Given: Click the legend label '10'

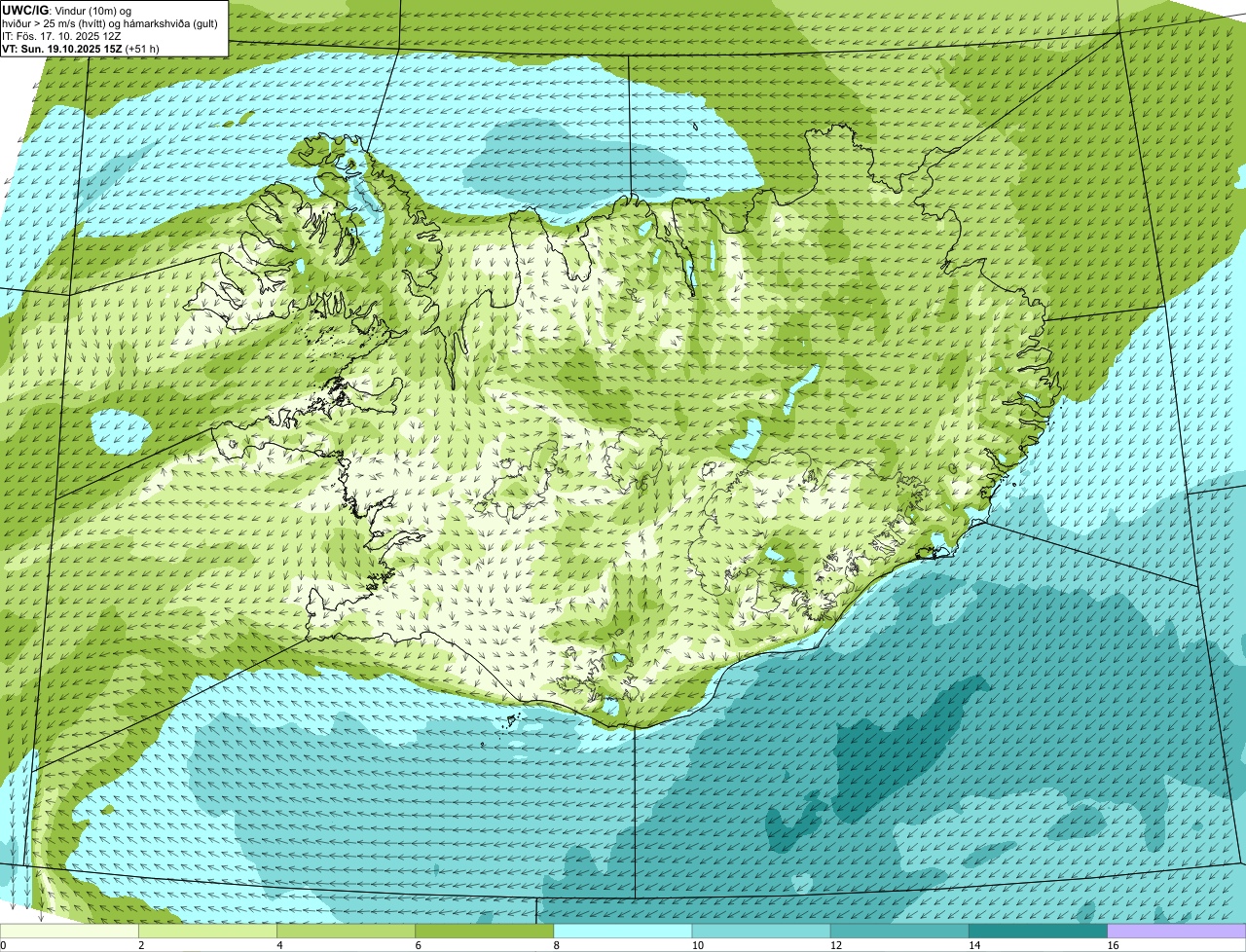Looking at the screenshot, I should (697, 945).
